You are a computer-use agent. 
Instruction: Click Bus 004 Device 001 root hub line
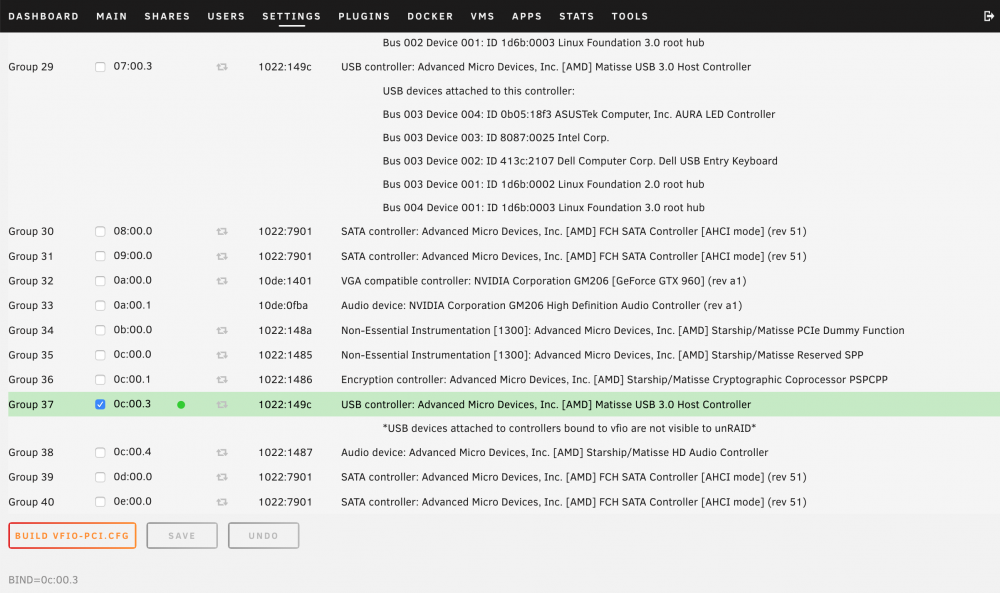tap(543, 208)
